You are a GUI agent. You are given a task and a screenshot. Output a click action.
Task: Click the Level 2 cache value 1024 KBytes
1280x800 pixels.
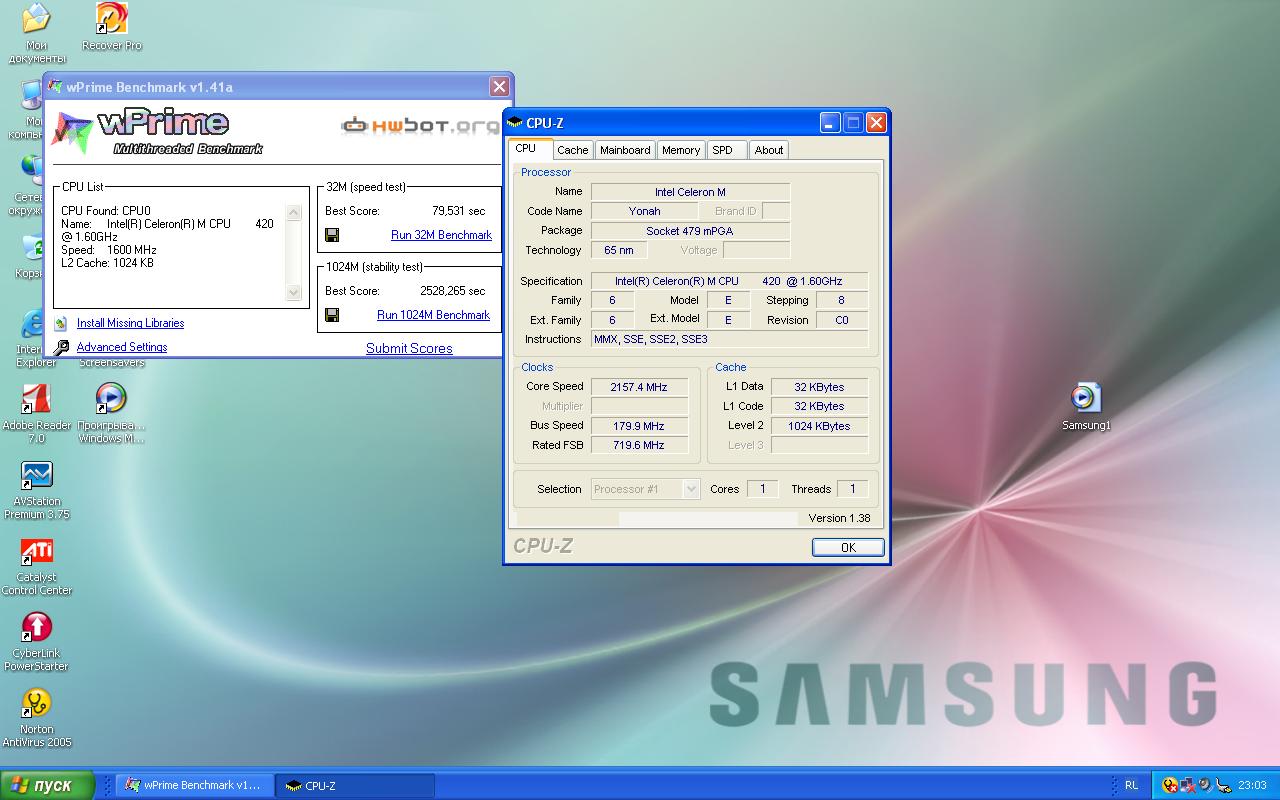[x=819, y=426]
